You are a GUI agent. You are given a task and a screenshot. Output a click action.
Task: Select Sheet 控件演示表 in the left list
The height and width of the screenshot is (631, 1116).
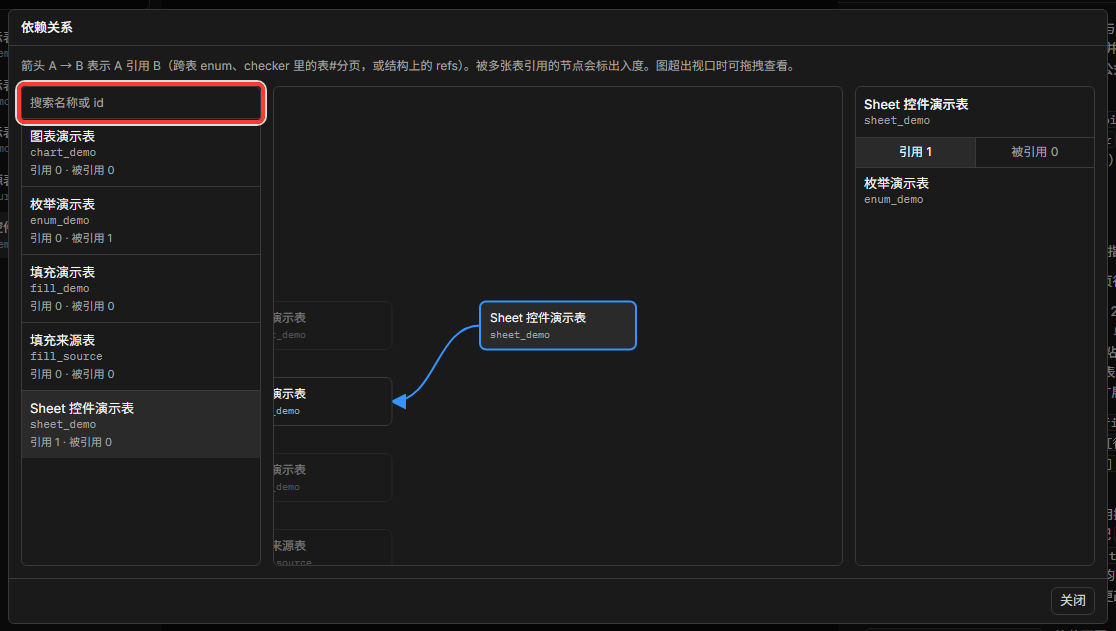coord(141,425)
